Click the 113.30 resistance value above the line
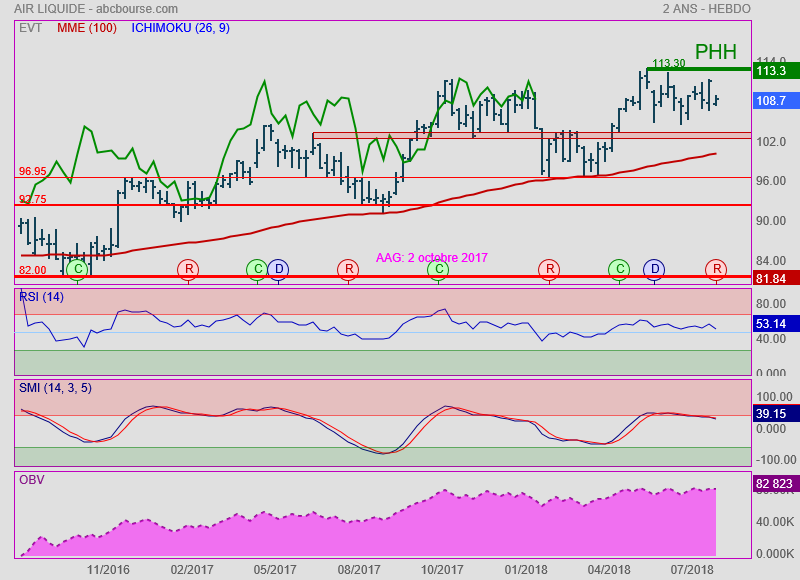Screen dimensions: 800x580 point(668,63)
